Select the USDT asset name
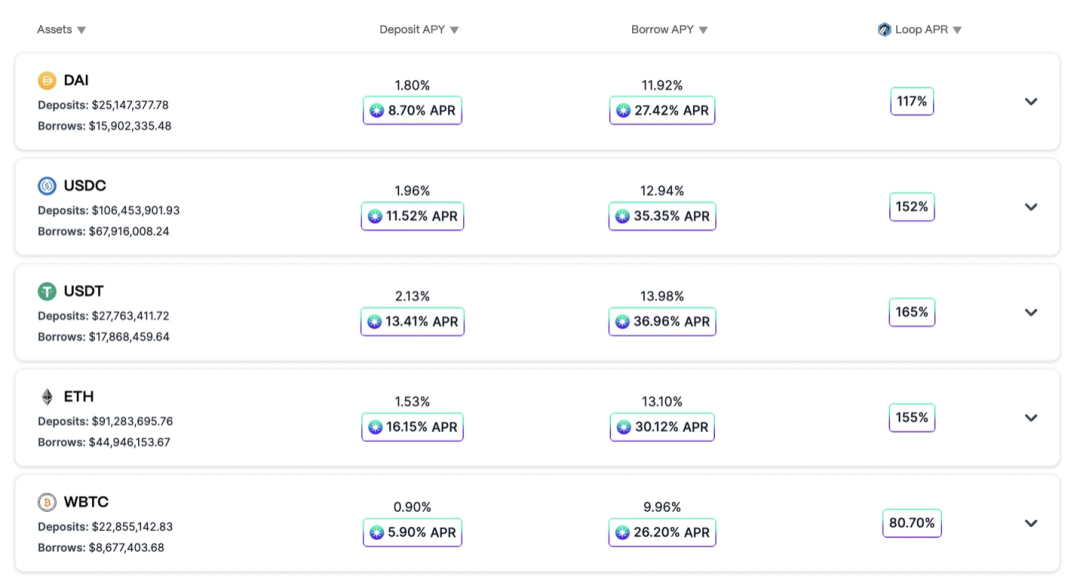 (x=83, y=291)
